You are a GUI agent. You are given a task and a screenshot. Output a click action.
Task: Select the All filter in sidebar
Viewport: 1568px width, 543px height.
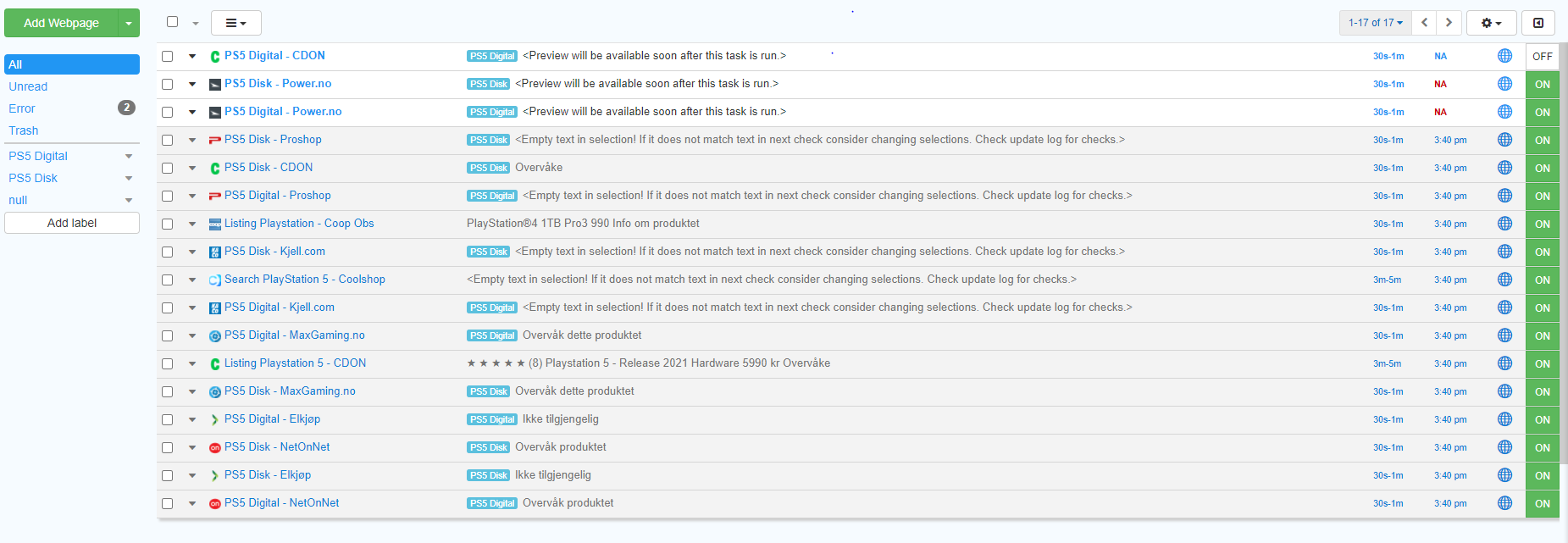(x=72, y=64)
